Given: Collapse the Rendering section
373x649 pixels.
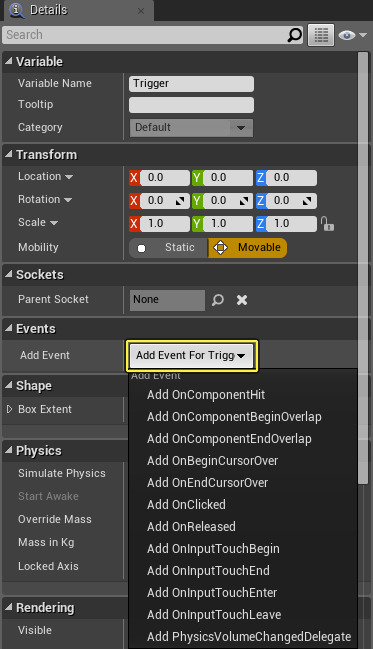Looking at the screenshot, I should coord(9,607).
